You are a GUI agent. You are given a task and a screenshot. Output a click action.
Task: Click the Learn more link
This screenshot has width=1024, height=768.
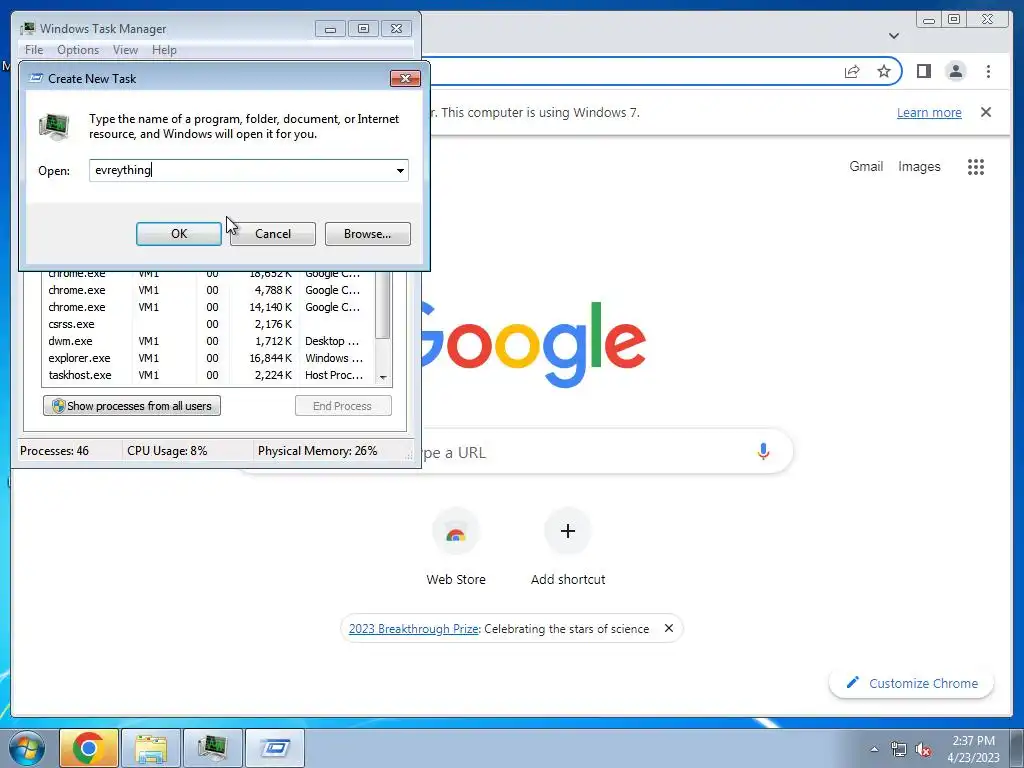point(929,112)
